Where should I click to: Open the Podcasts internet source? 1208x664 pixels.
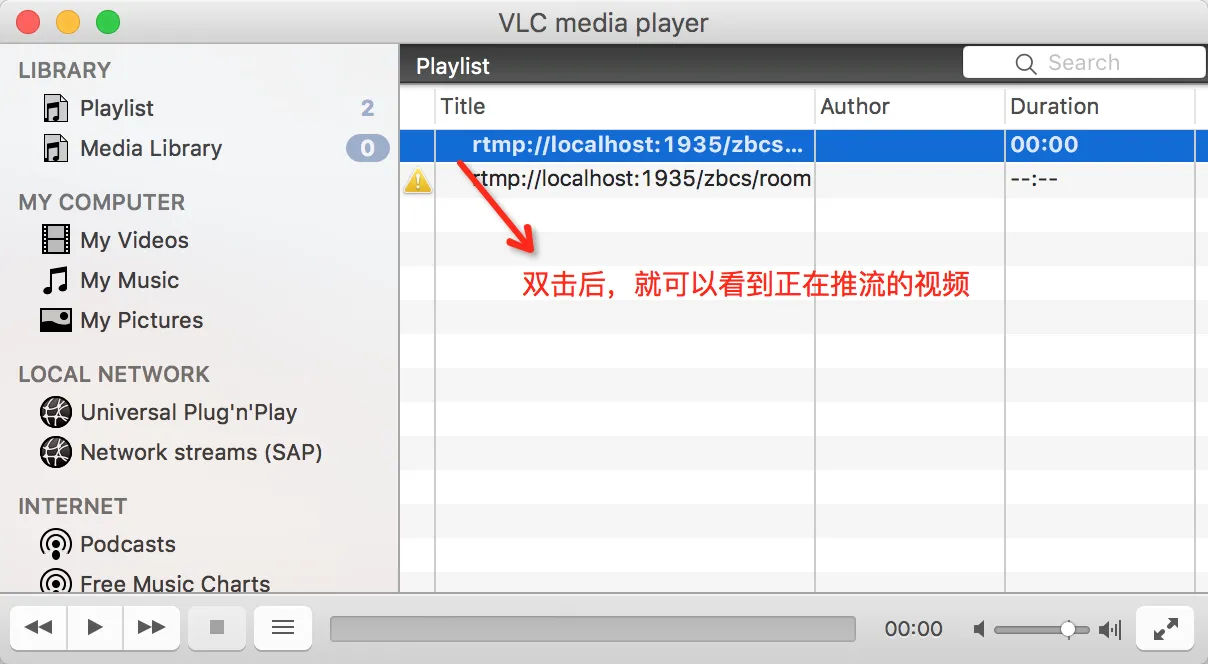[x=128, y=544]
